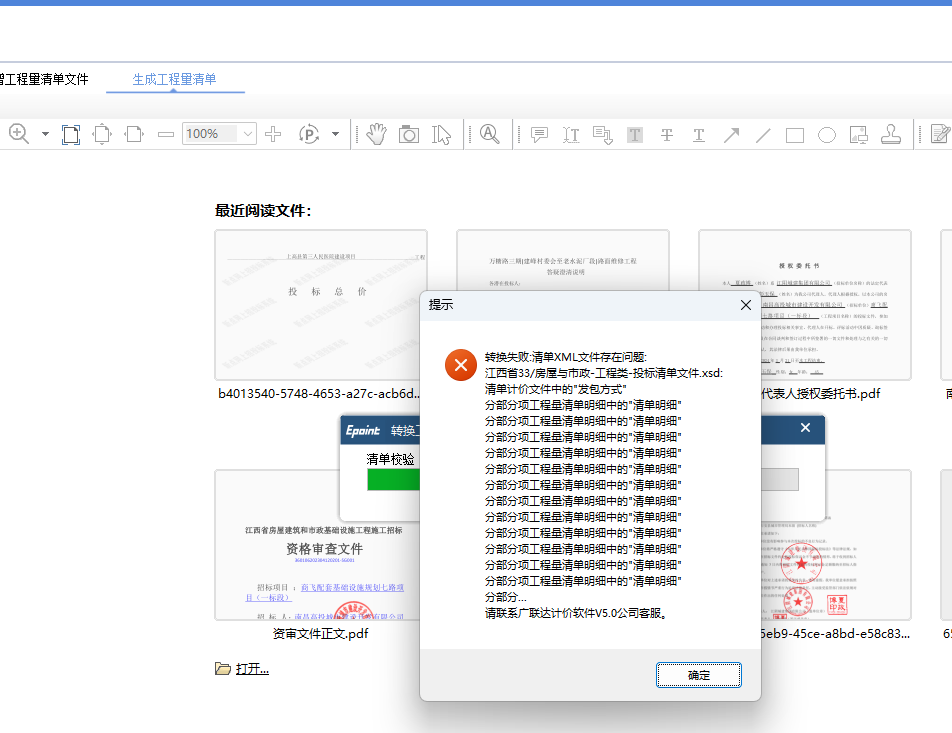Screen dimensions: 952x733
Task: Select the line drawing tool
Action: click(x=763, y=135)
